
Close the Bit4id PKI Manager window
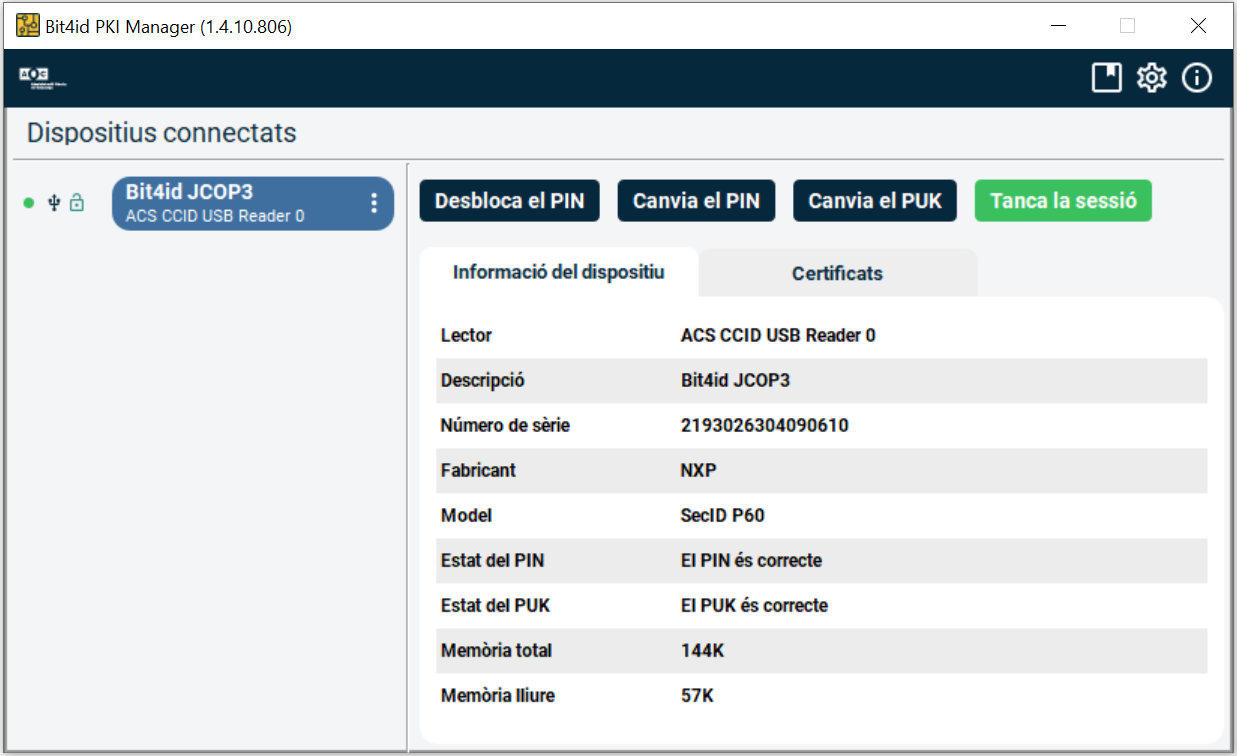(x=1198, y=26)
